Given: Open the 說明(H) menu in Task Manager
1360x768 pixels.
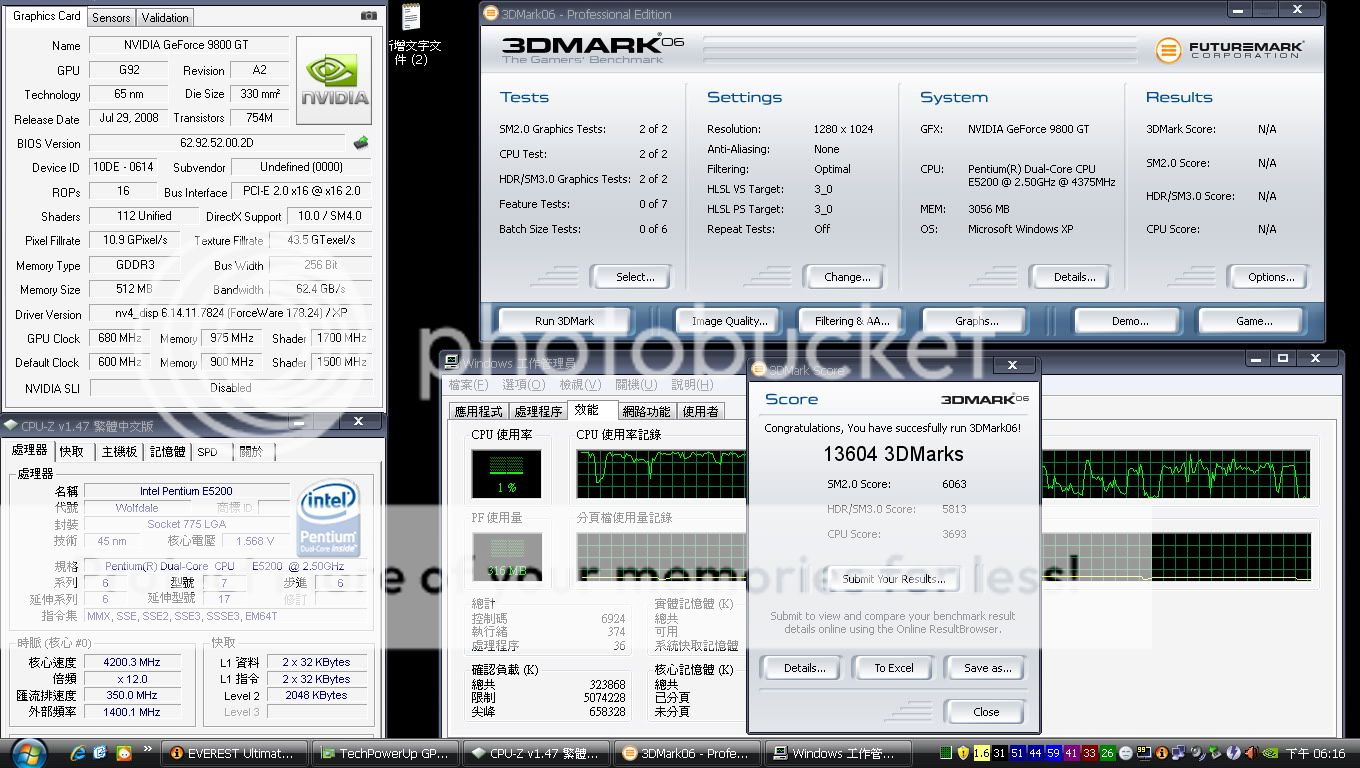Looking at the screenshot, I should click(x=693, y=385).
